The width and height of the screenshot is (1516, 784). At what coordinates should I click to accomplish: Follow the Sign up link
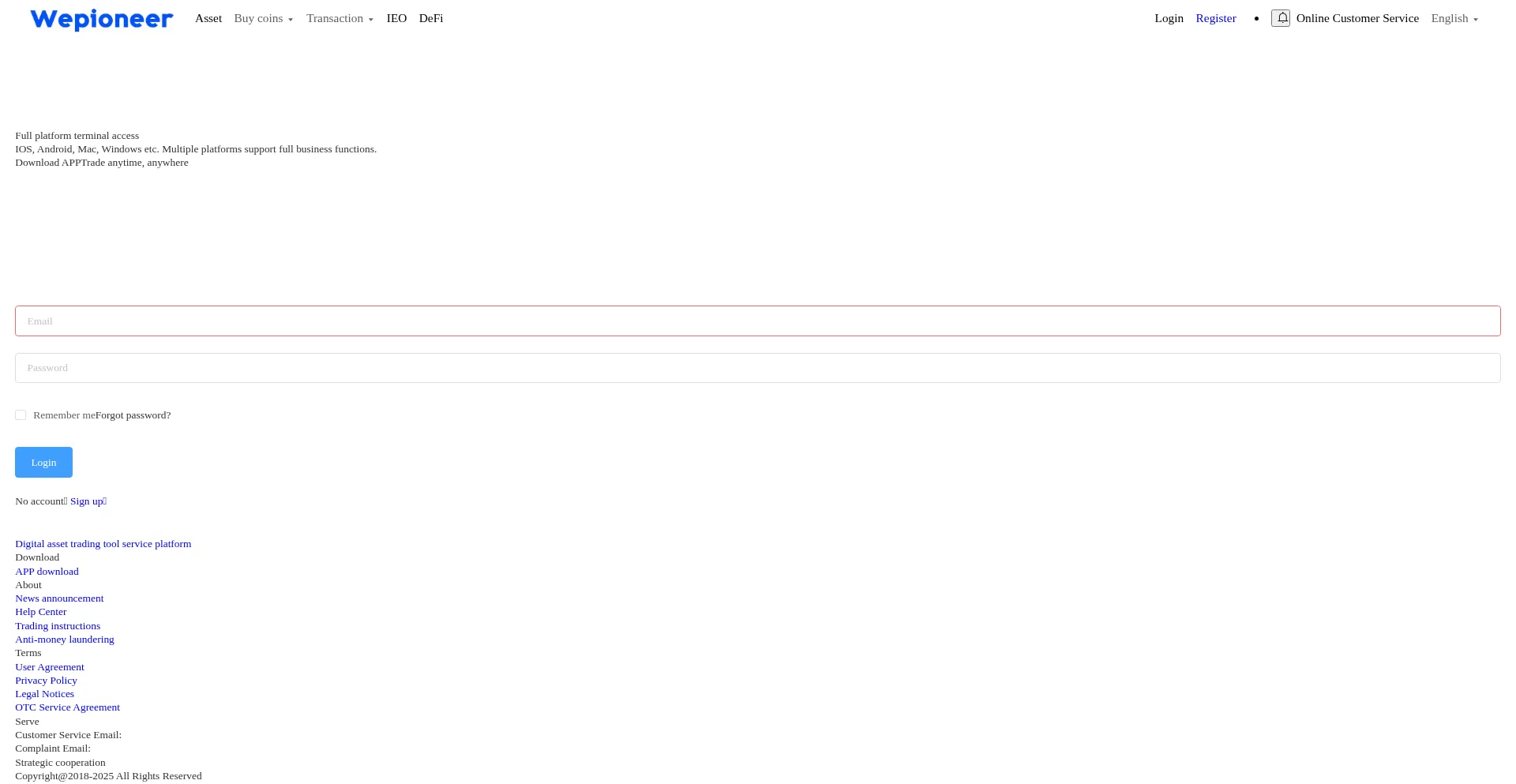coord(87,501)
